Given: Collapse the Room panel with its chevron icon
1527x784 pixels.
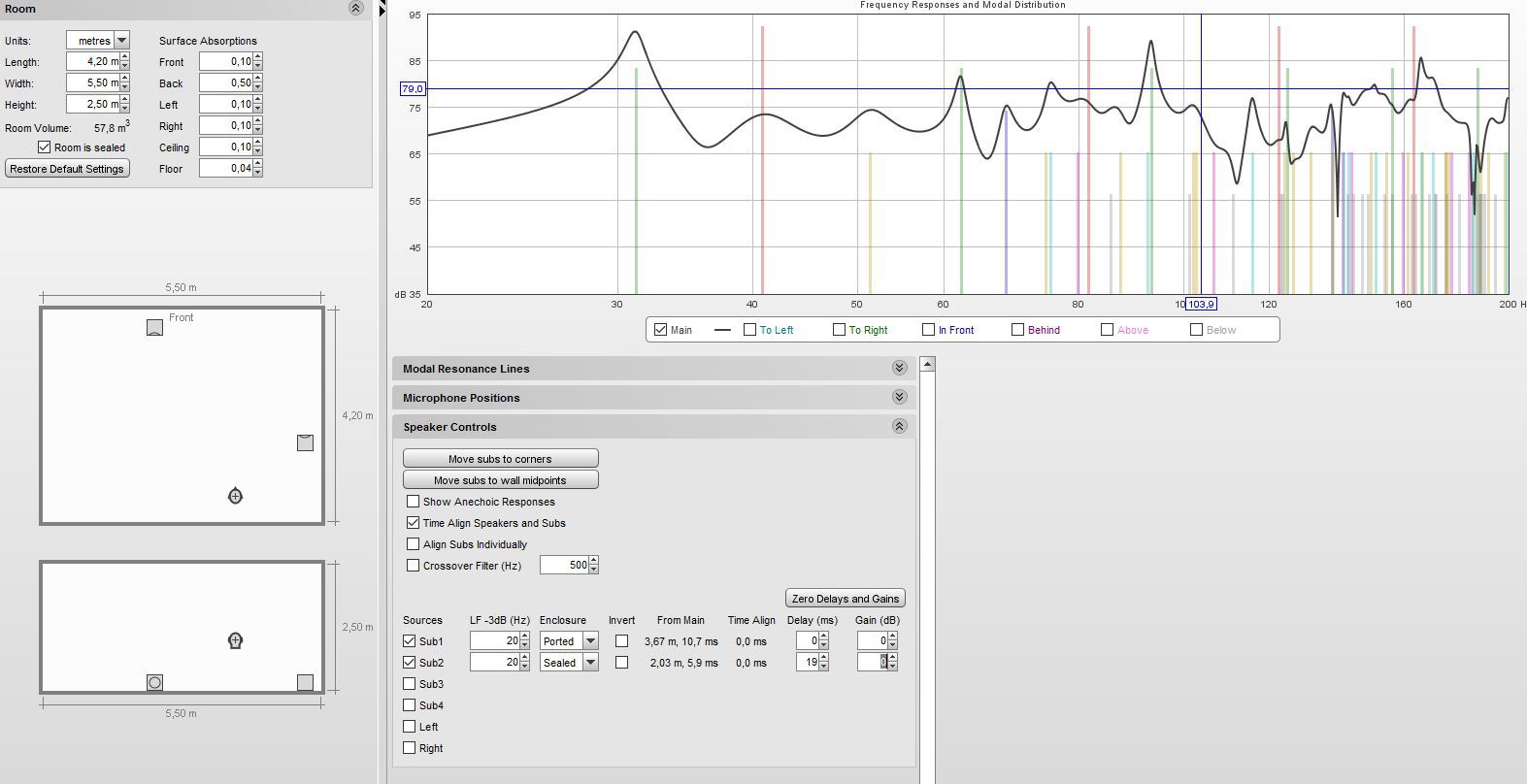Looking at the screenshot, I should click(355, 9).
